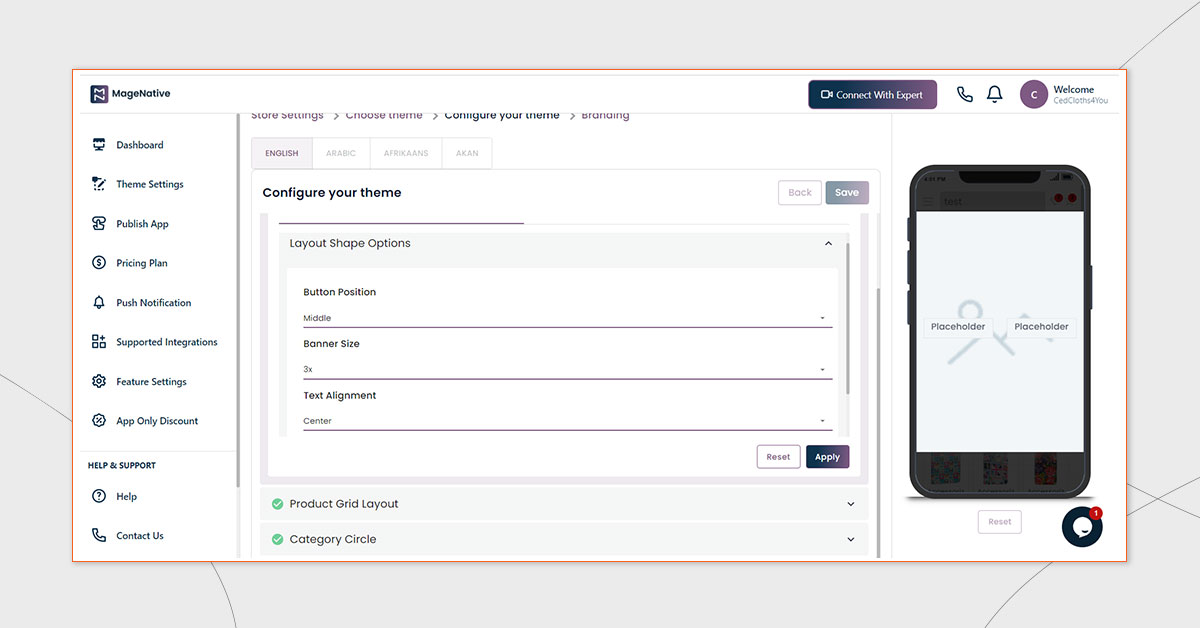Click the Publish App icon

click(x=99, y=224)
